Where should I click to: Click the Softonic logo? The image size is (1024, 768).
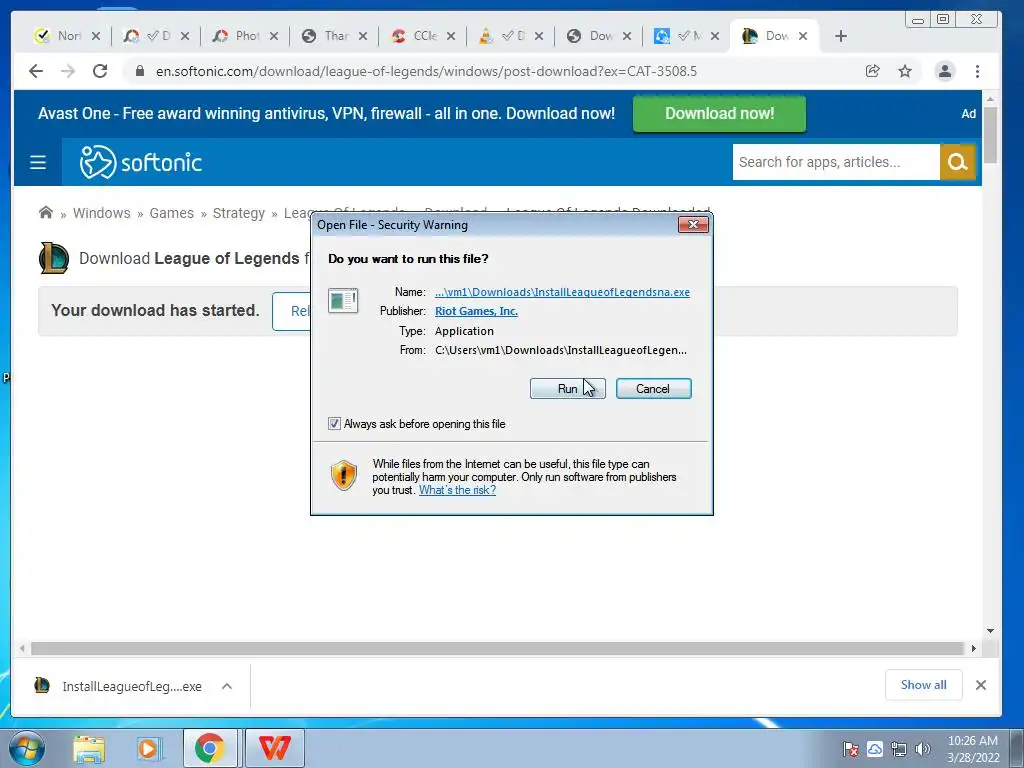(140, 162)
